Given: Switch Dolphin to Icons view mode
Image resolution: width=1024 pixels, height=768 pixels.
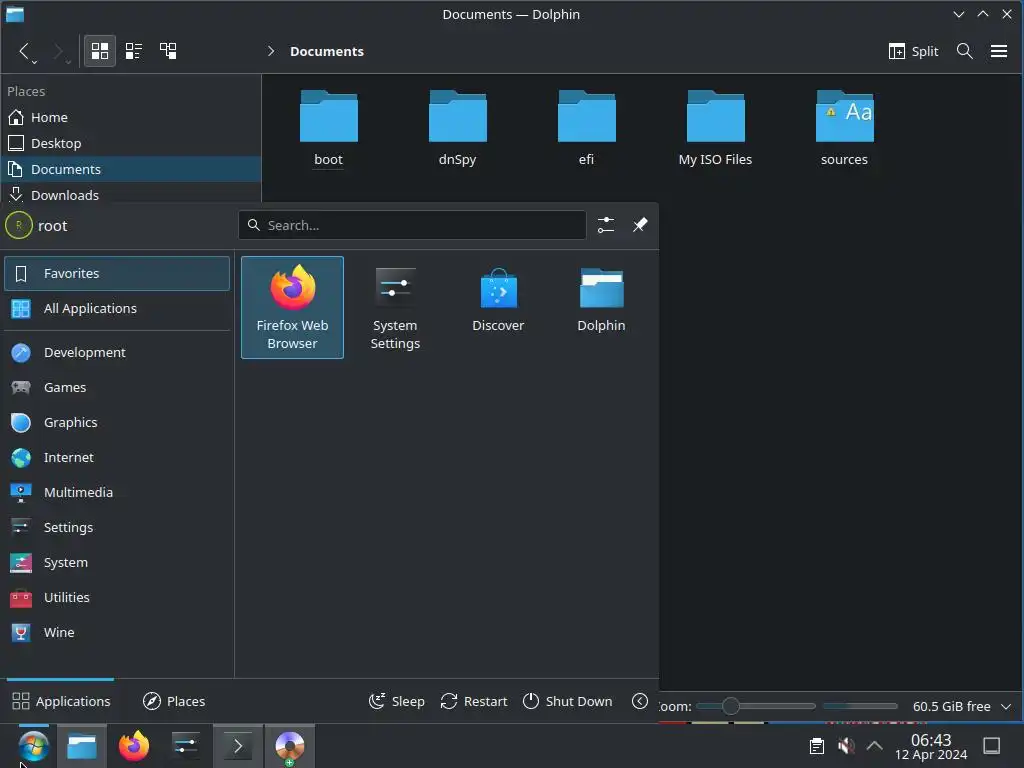Looking at the screenshot, I should point(100,51).
